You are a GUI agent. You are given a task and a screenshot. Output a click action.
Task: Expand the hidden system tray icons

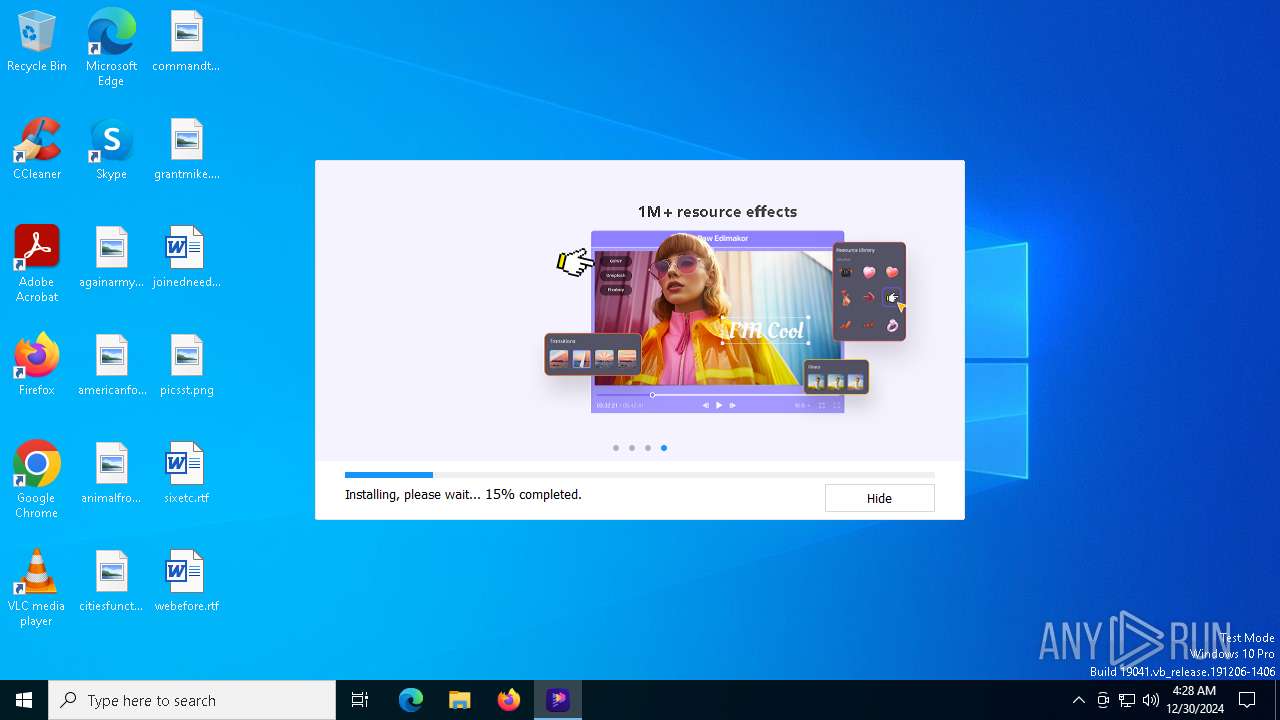[x=1078, y=700]
